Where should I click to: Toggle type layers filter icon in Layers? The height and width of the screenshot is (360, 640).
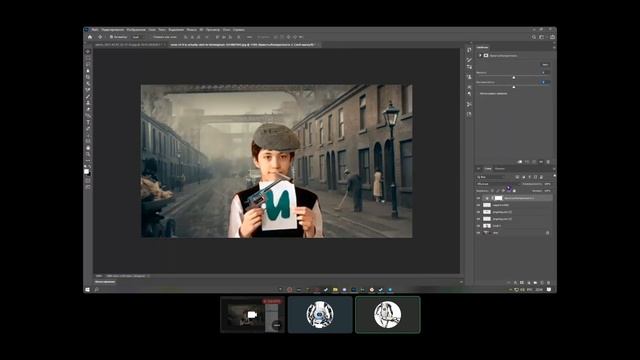pyautogui.click(x=529, y=177)
